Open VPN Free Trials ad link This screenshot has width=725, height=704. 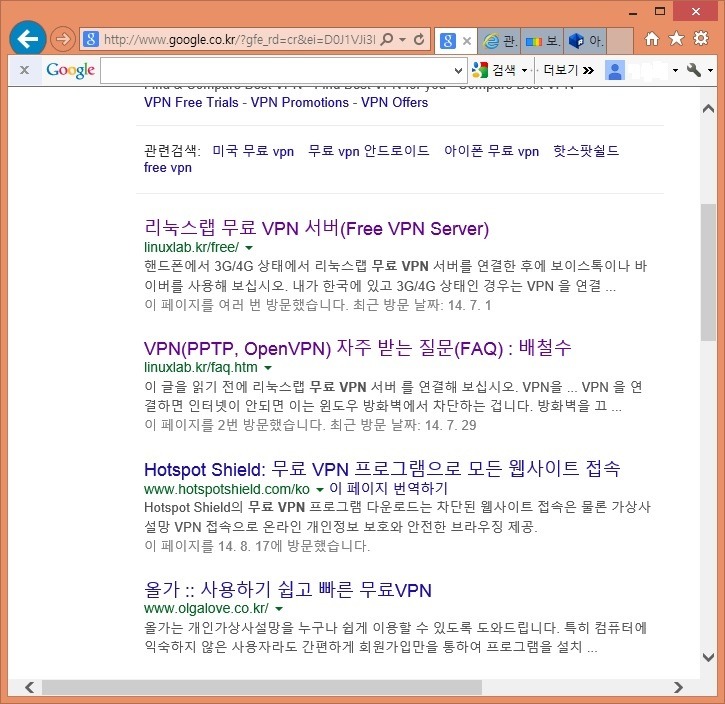(x=191, y=102)
